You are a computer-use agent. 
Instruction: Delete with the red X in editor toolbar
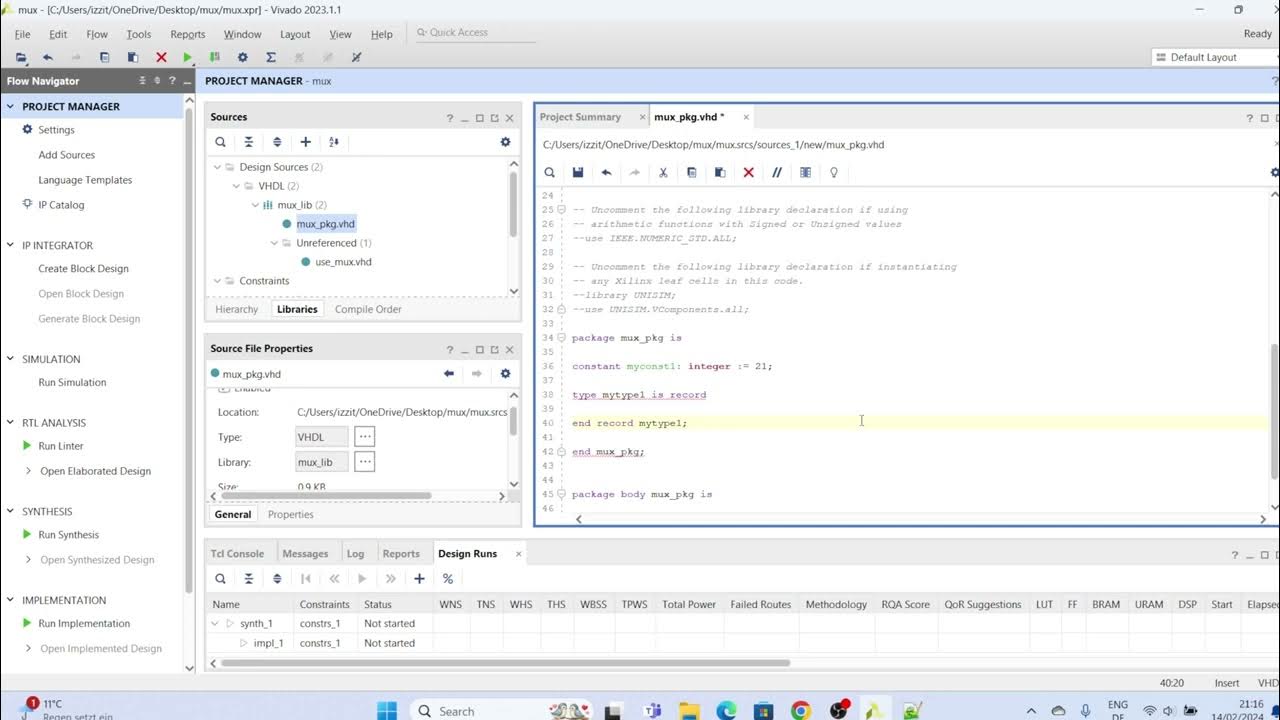[x=748, y=172]
